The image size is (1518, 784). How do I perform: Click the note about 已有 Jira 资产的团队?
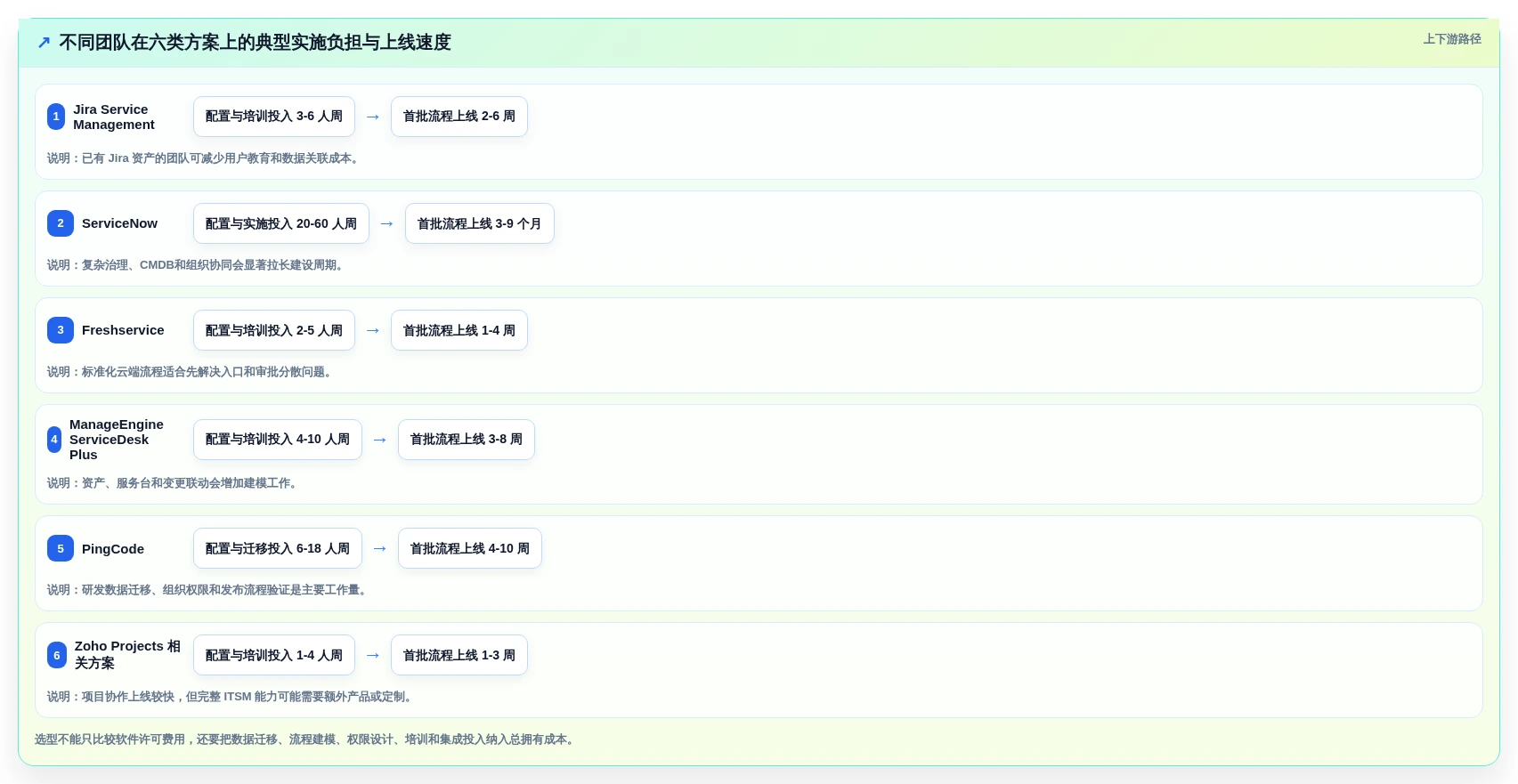[205, 158]
